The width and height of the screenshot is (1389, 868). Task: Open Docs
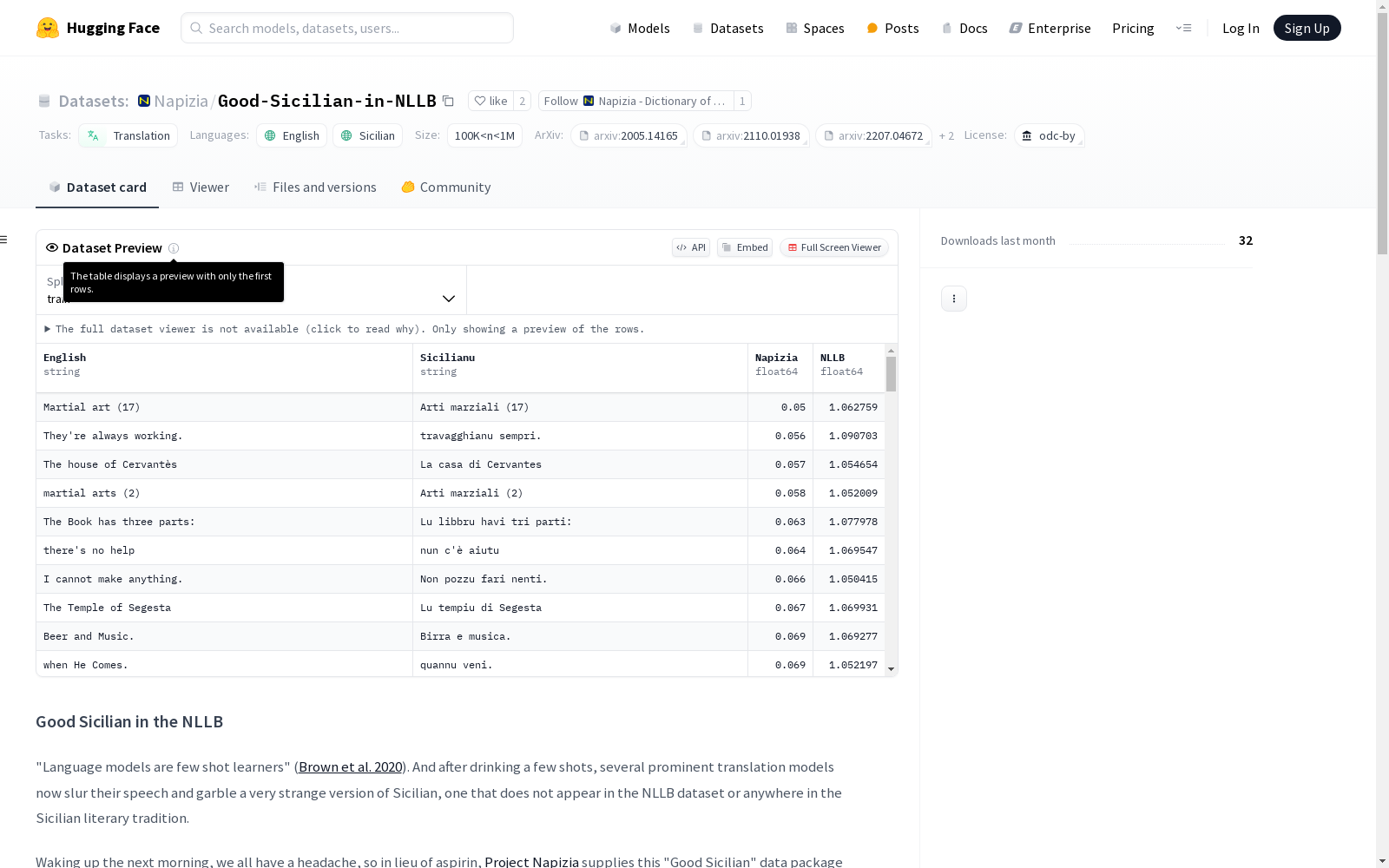[964, 28]
